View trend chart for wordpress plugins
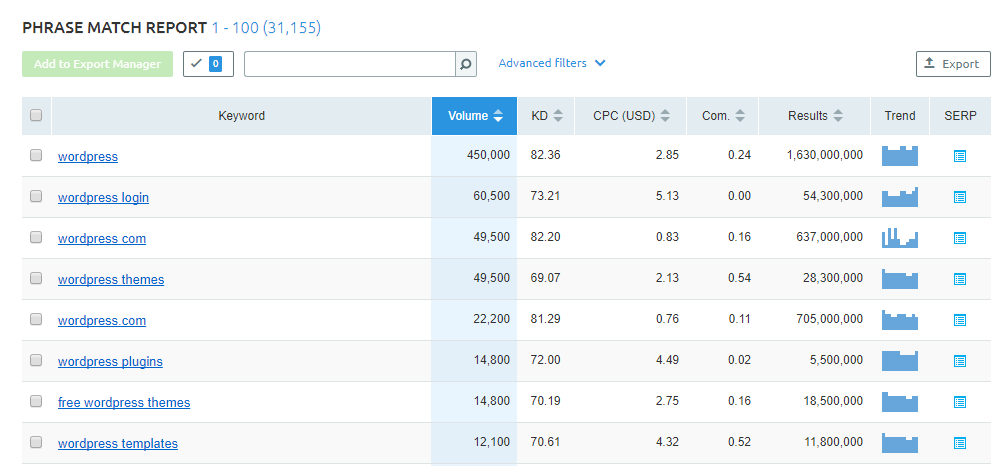This screenshot has width=994, height=466. click(900, 361)
